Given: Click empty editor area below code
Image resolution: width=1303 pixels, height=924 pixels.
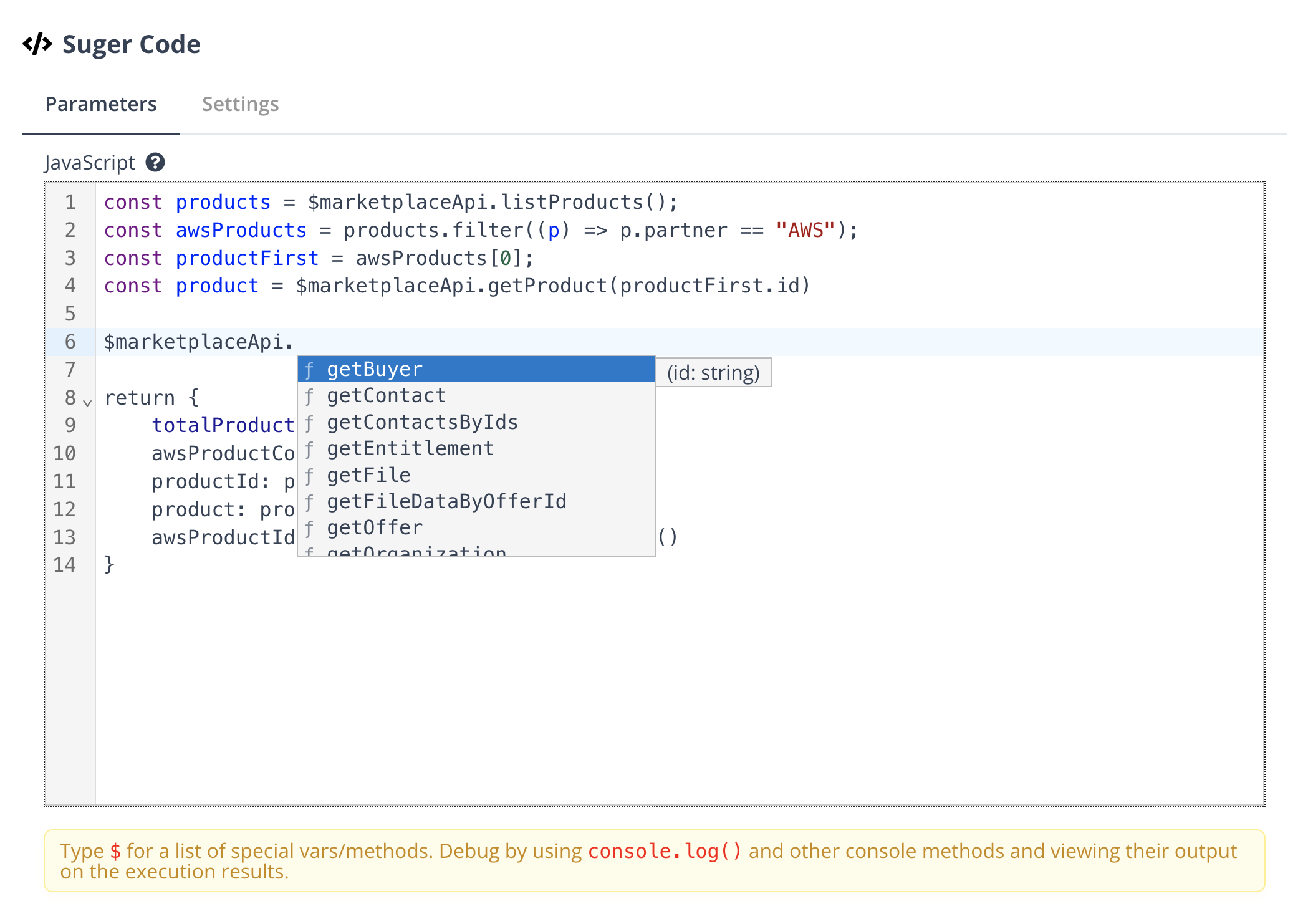Looking at the screenshot, I should pos(623,686).
